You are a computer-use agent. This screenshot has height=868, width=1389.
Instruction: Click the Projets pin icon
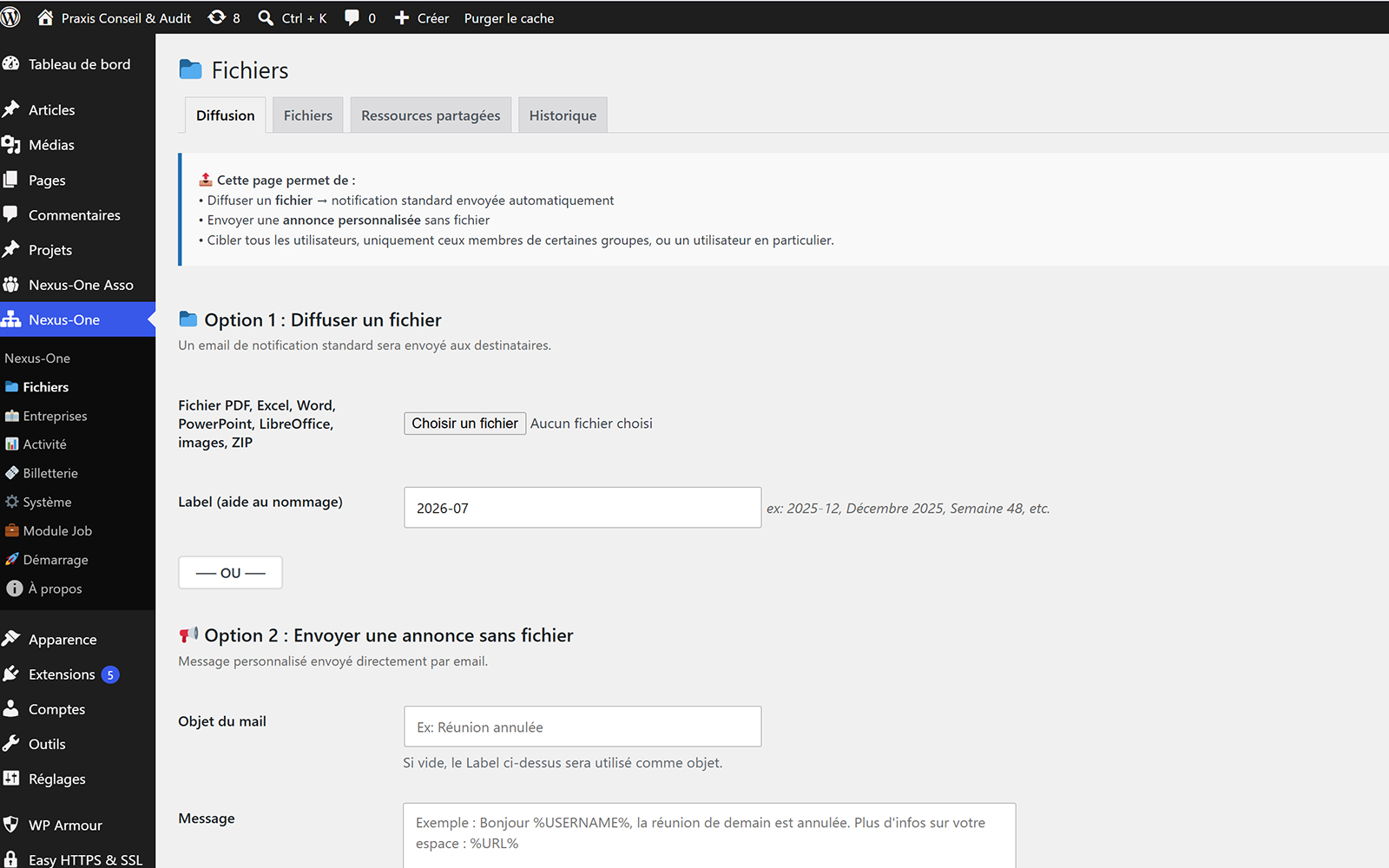(11, 249)
